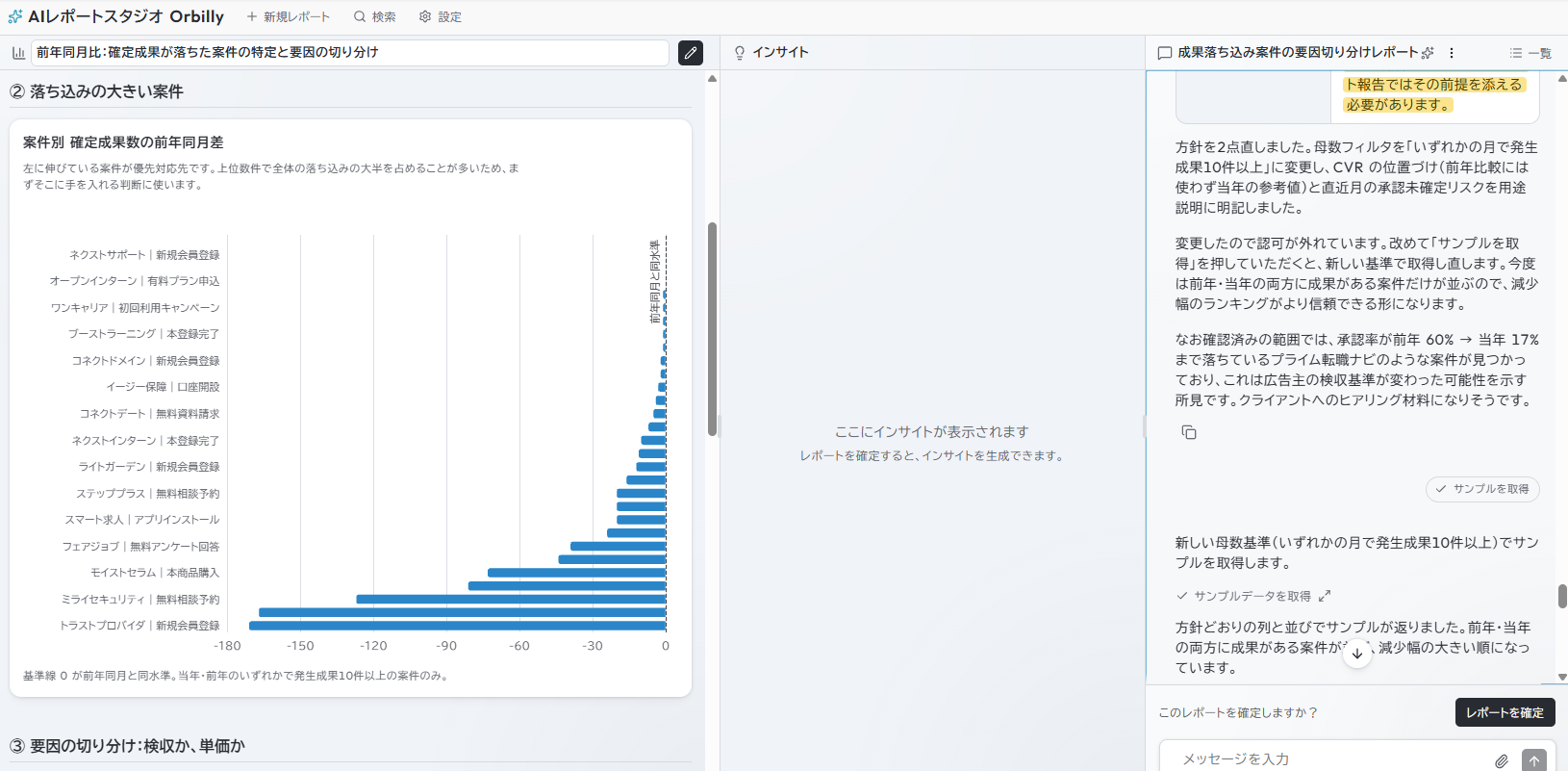Screen dimensions: 1568x771
Task: Click the chat scrollbar down arrow
Action: click(x=1562, y=678)
